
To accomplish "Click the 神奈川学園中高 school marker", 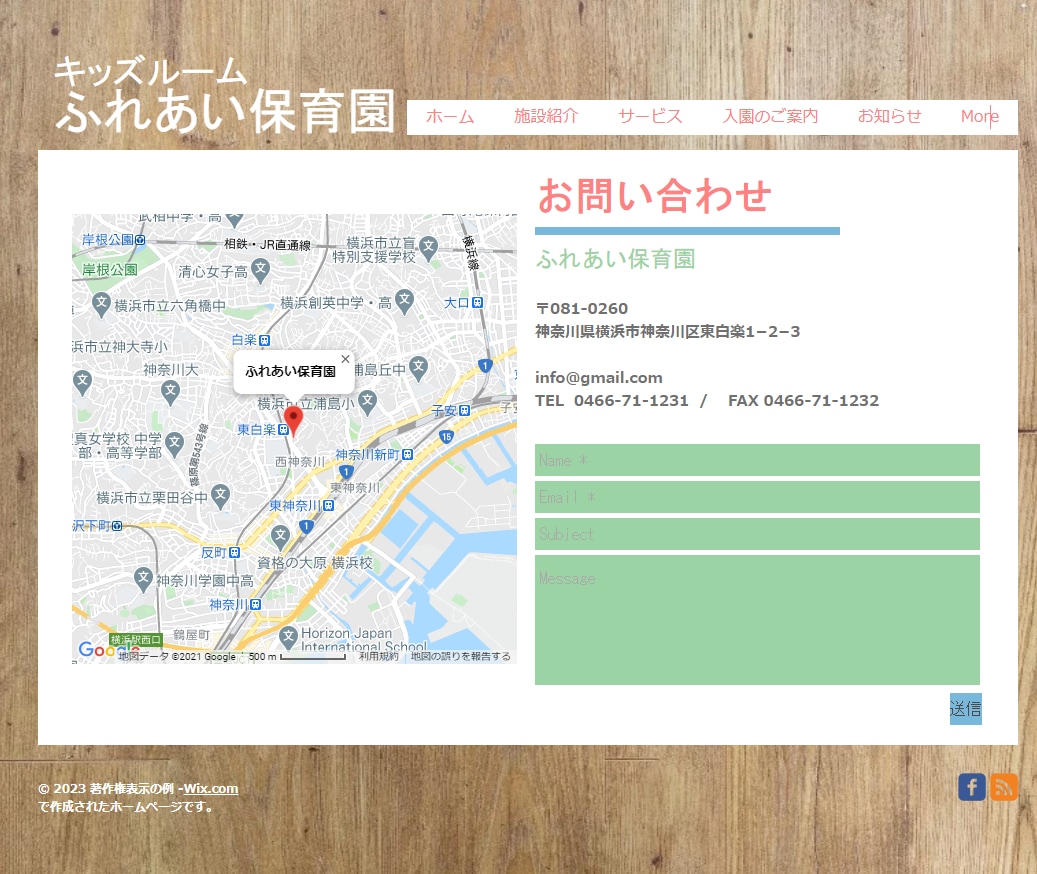I will tap(144, 578).
